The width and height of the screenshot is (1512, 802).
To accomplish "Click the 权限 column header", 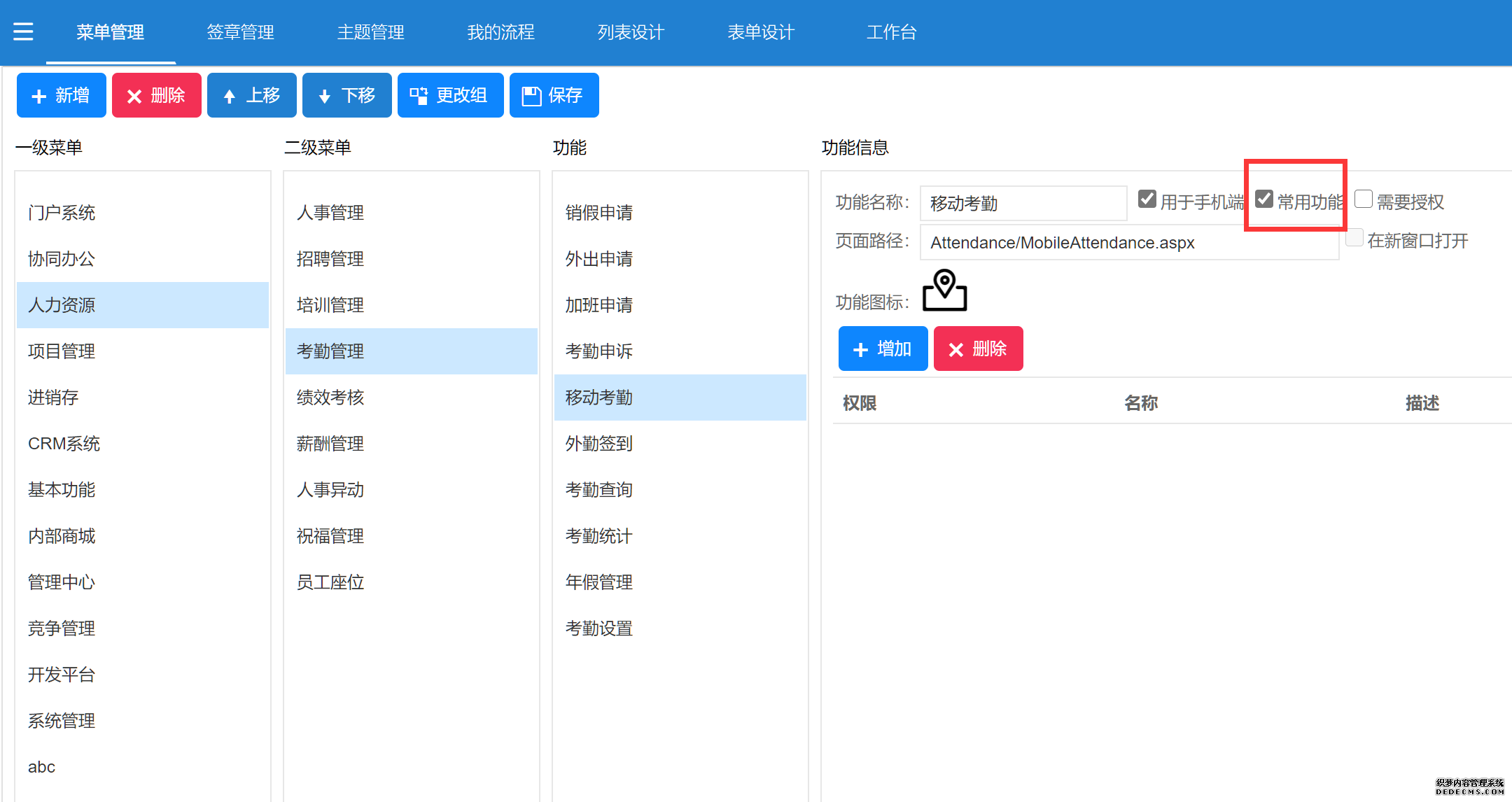I will point(860,403).
